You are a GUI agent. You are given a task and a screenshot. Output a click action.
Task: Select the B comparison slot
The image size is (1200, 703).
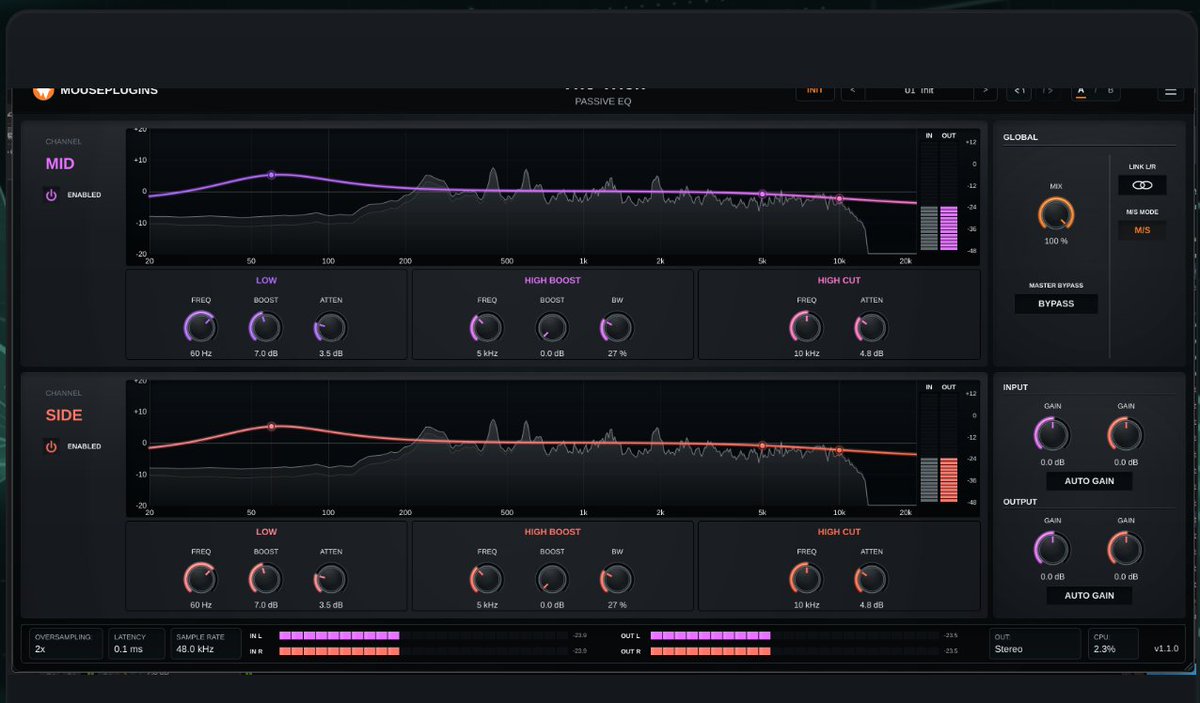click(x=1109, y=91)
